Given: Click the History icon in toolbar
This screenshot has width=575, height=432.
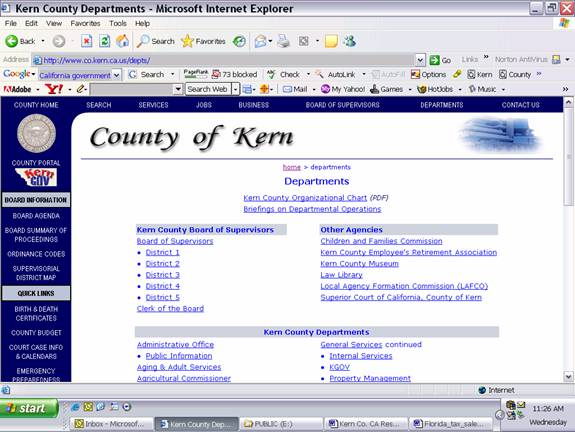Looking at the screenshot, I should [239, 41].
